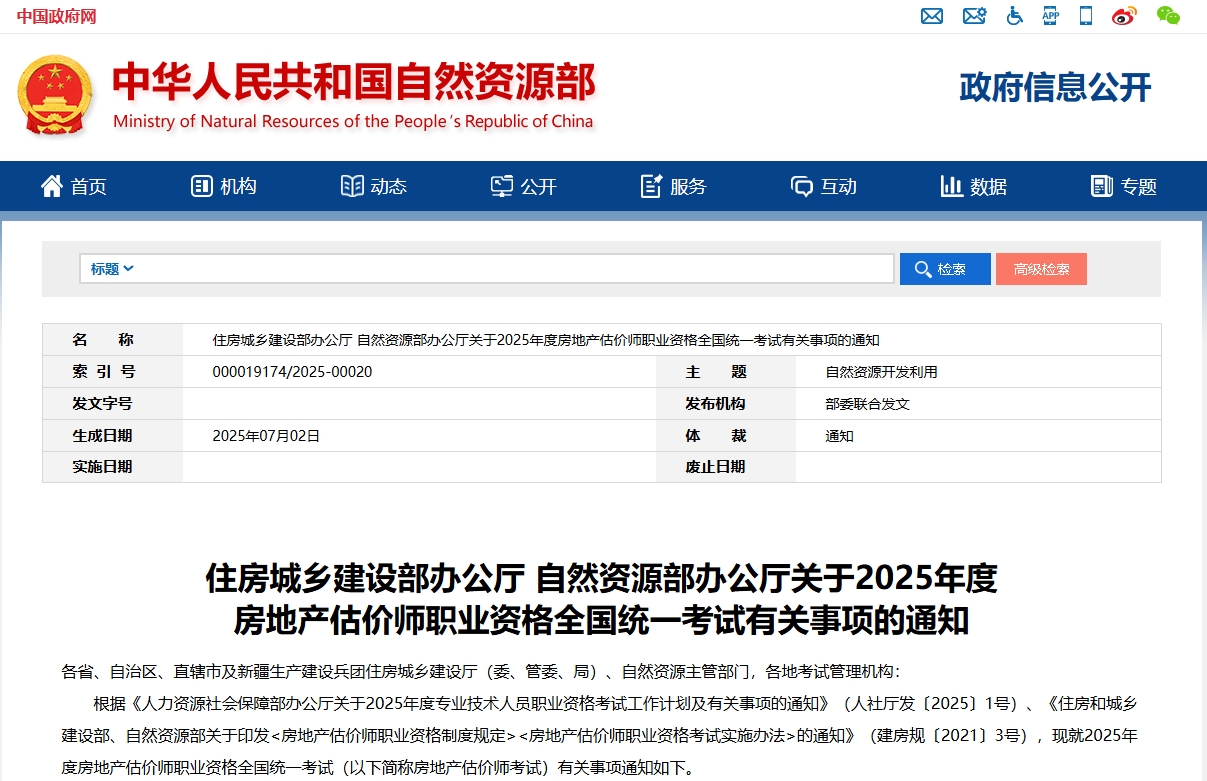Screen dimensions: 1207x781
Task: Focus the search keyword input field
Action: [515, 269]
